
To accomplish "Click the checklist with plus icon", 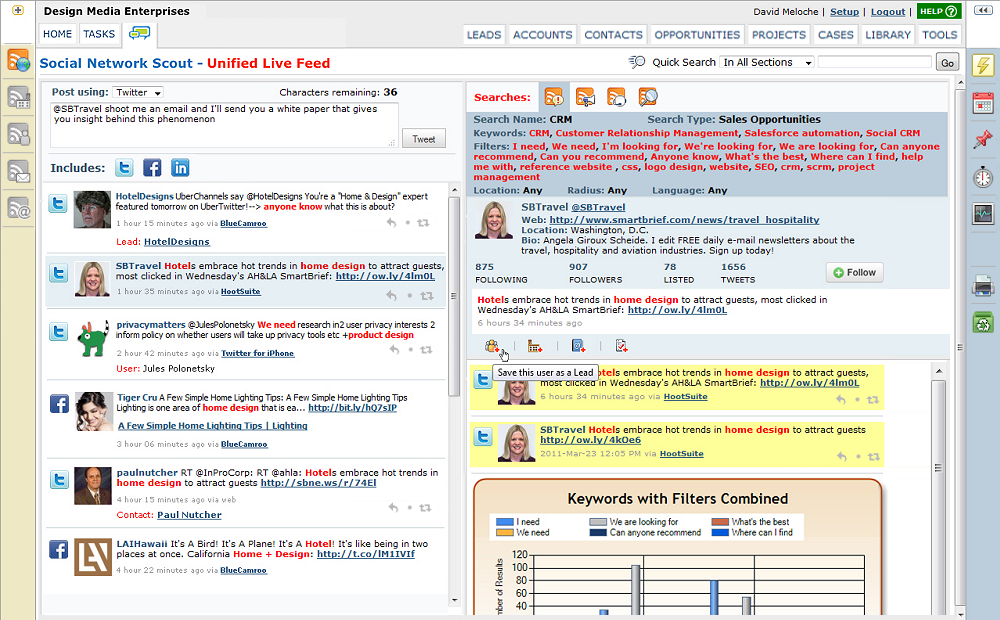I will coord(621,346).
